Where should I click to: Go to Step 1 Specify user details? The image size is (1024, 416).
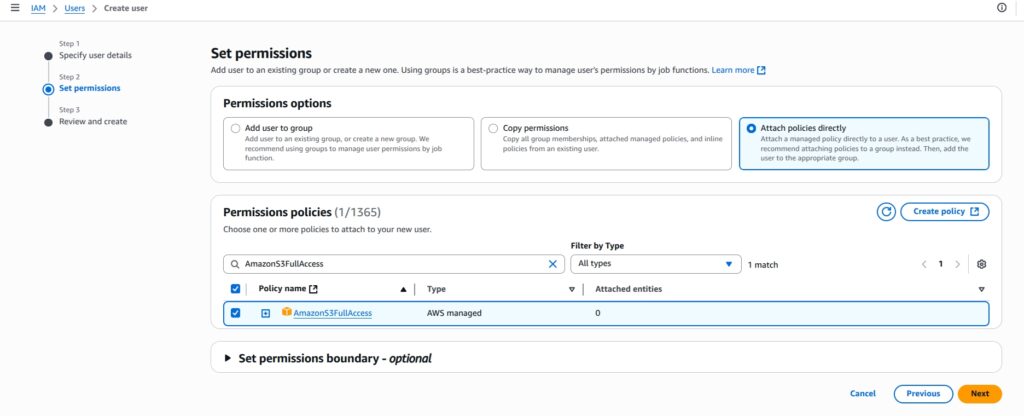95,56
